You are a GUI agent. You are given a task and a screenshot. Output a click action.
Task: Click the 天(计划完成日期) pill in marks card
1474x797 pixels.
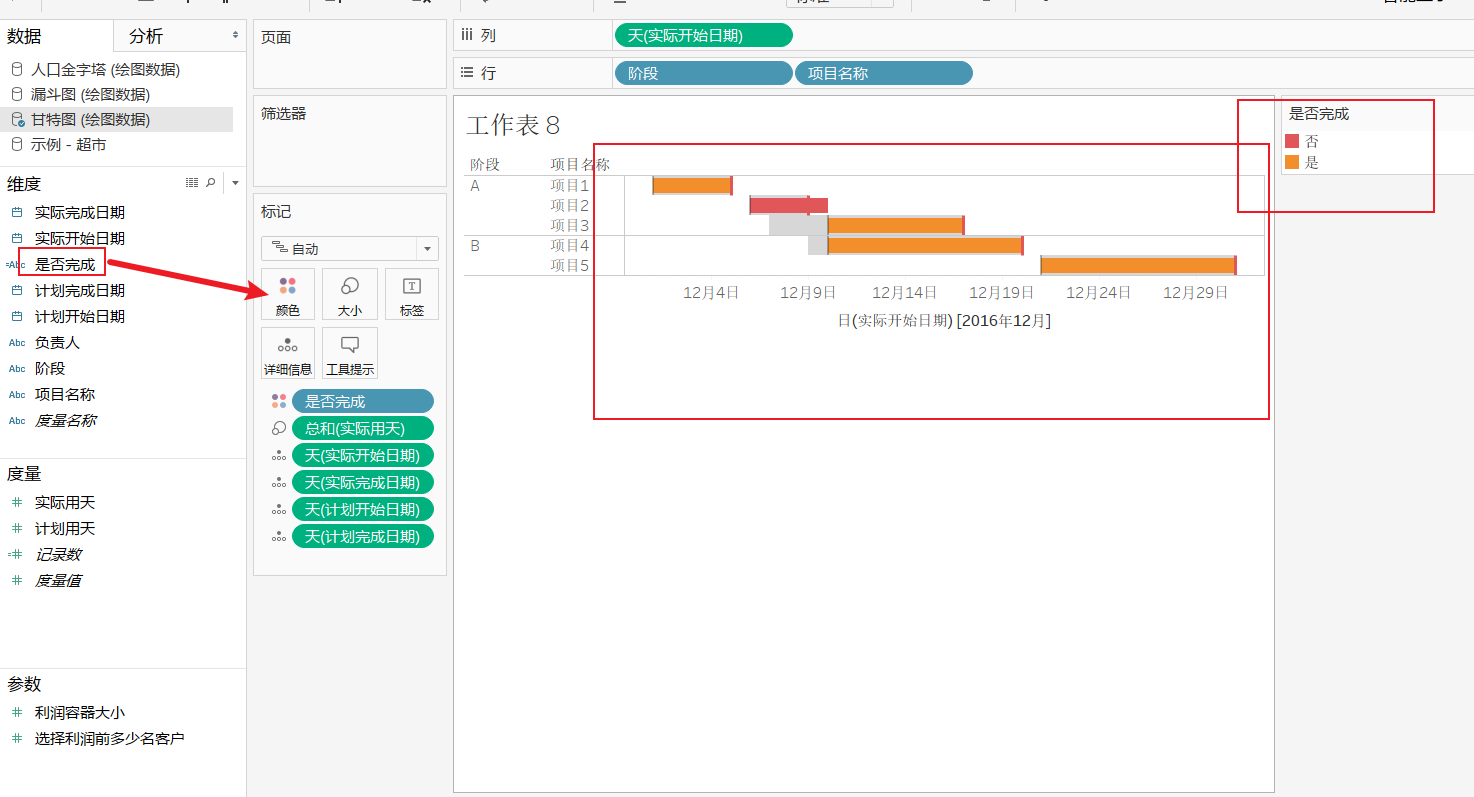pos(363,536)
